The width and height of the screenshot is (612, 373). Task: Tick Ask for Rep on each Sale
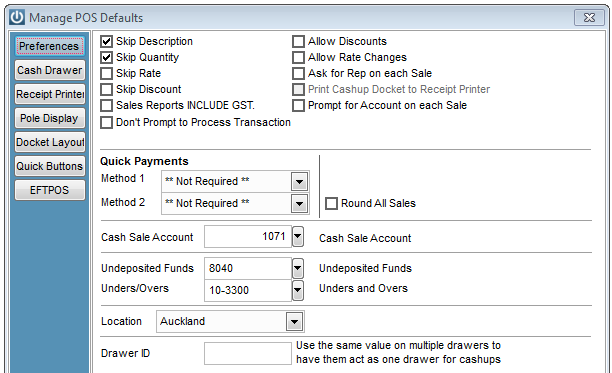pyautogui.click(x=298, y=73)
